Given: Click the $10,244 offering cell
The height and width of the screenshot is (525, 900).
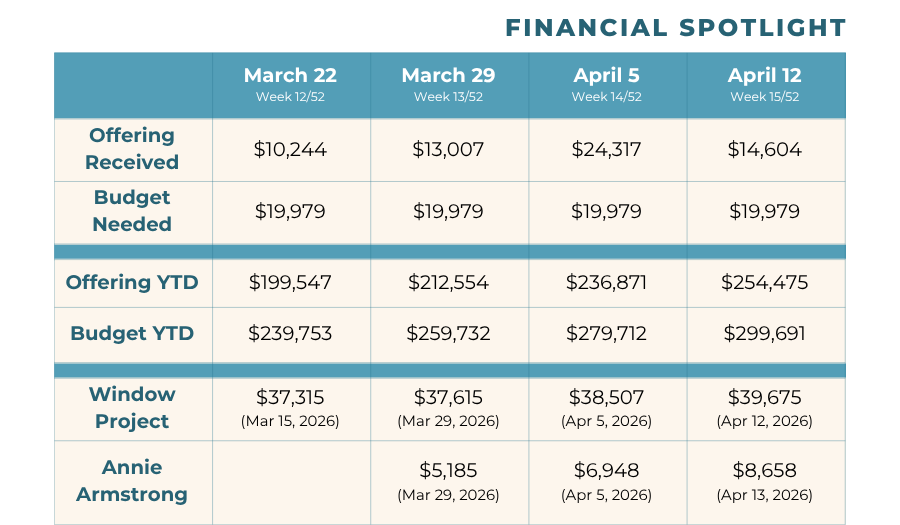Looking at the screenshot, I should coord(290,150).
